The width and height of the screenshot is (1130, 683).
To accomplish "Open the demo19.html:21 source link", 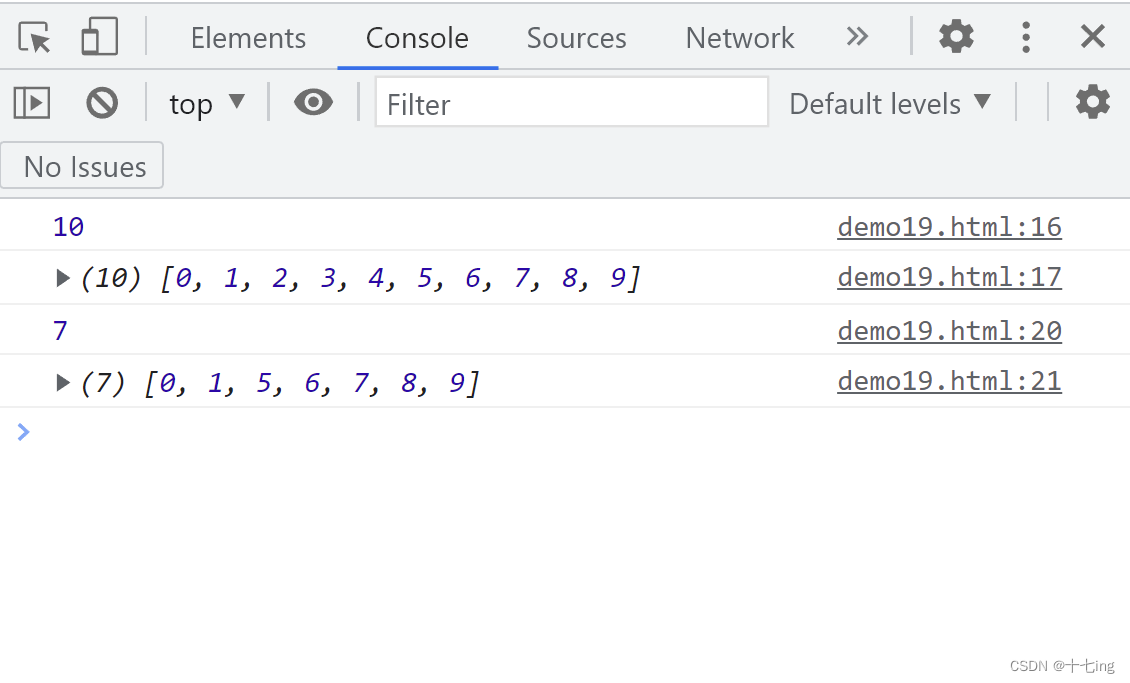I will (x=949, y=381).
